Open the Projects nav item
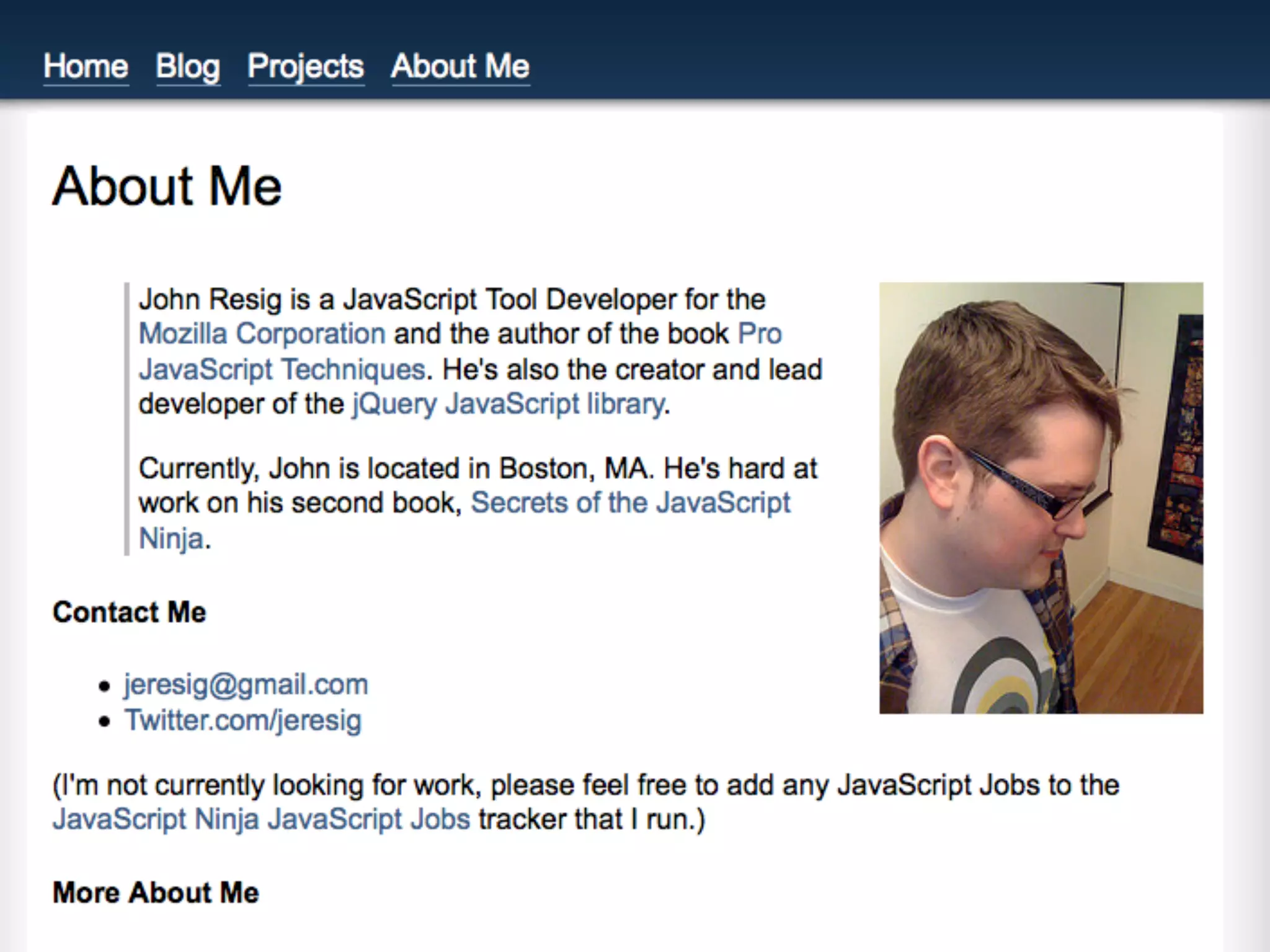Image resolution: width=1270 pixels, height=952 pixels. pyautogui.click(x=306, y=66)
